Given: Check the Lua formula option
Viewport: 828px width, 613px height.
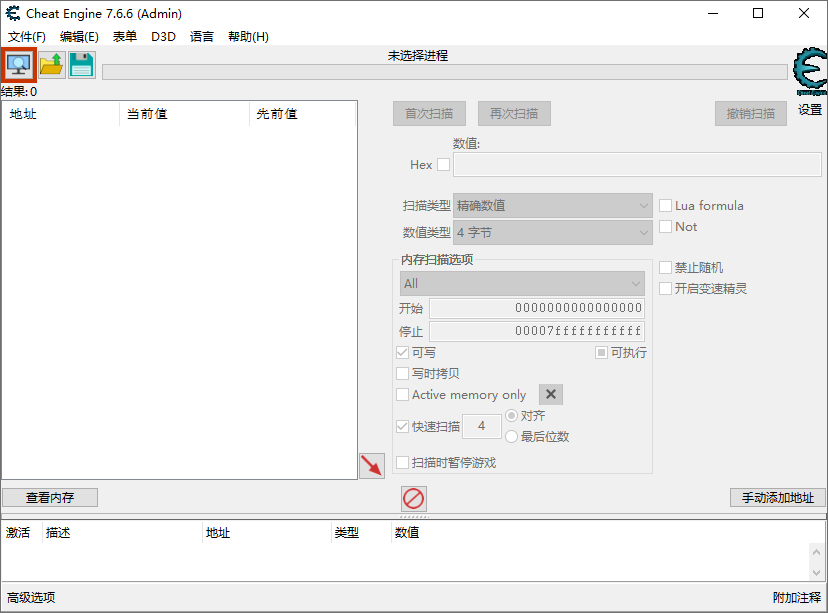Looking at the screenshot, I should coord(666,205).
